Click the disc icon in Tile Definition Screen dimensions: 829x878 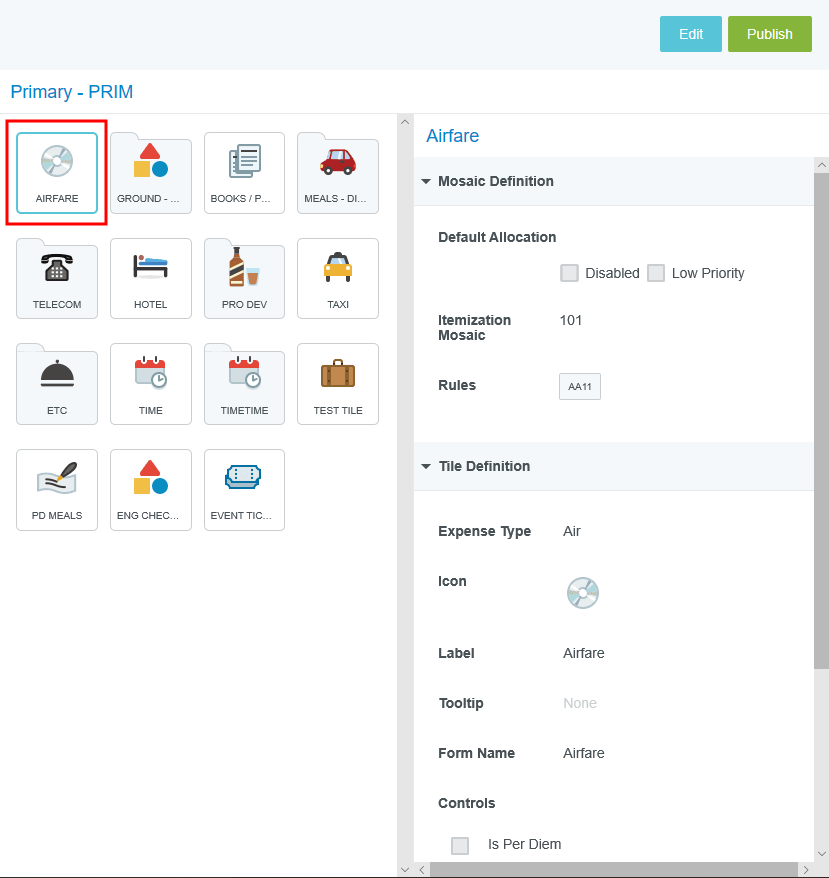pyautogui.click(x=583, y=593)
